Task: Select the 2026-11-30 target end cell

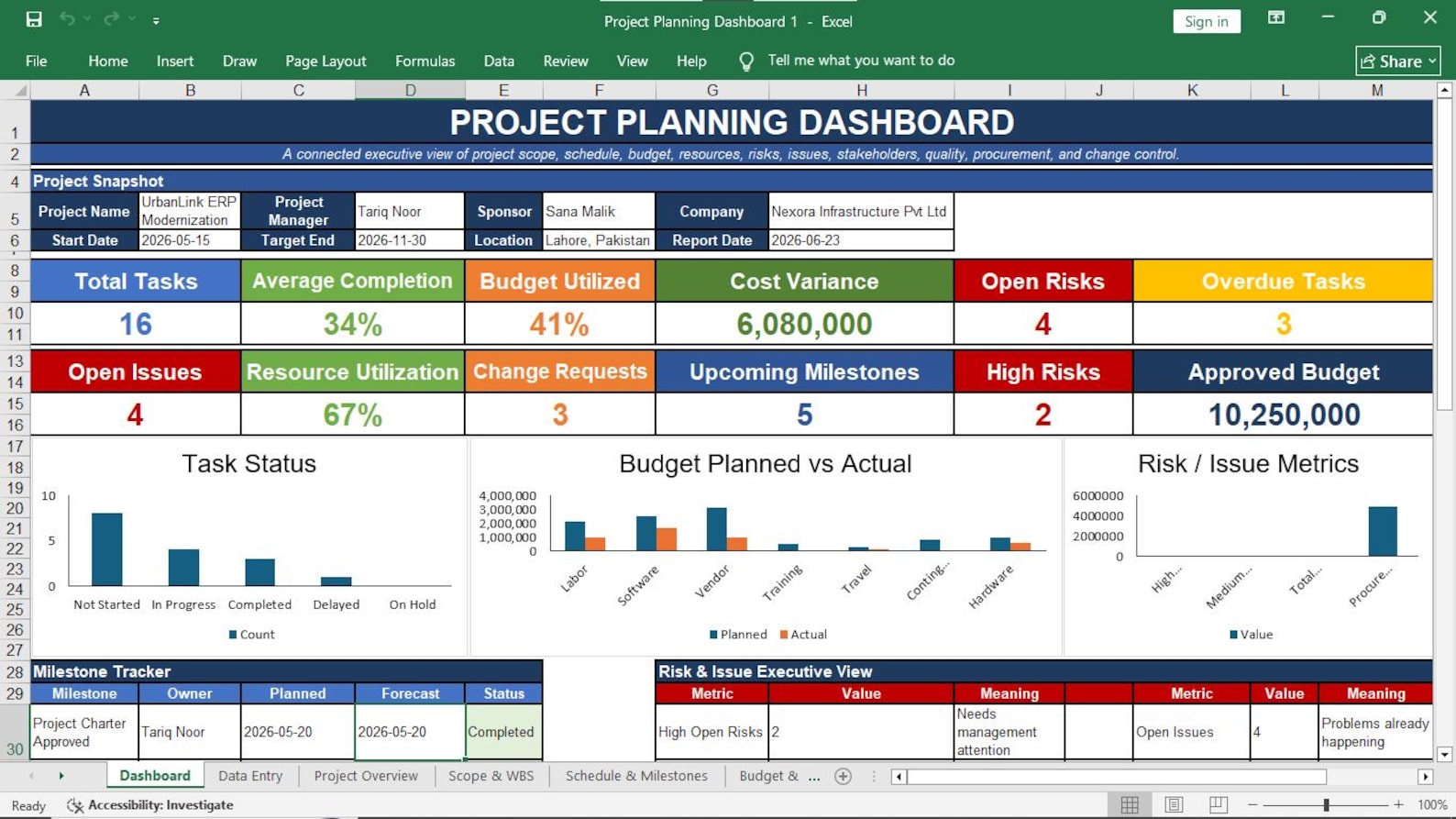Action: point(410,240)
